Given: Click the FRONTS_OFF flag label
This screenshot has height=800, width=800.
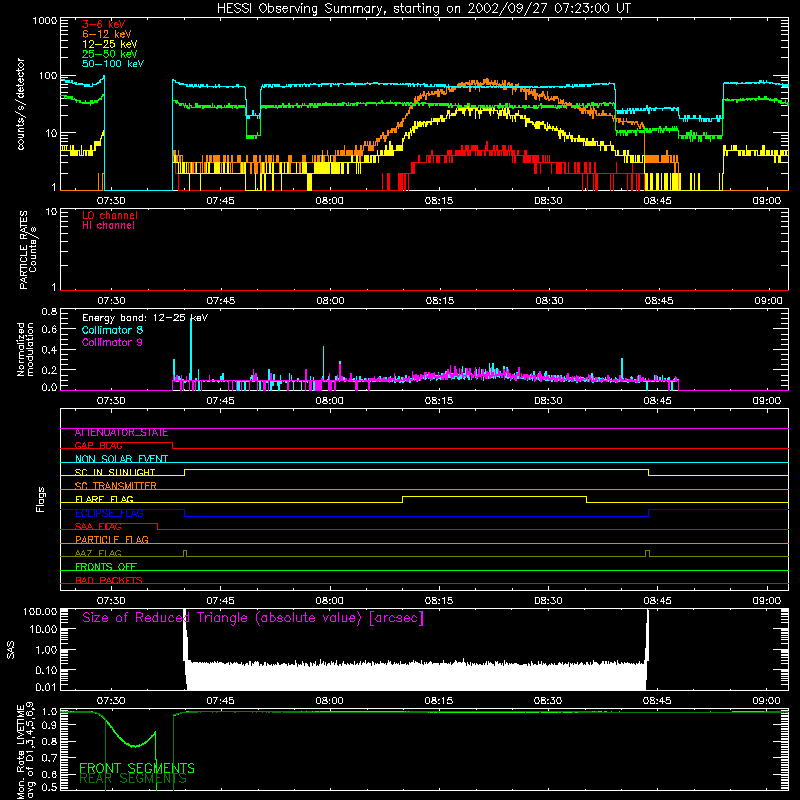Looking at the screenshot, I should point(106,567).
